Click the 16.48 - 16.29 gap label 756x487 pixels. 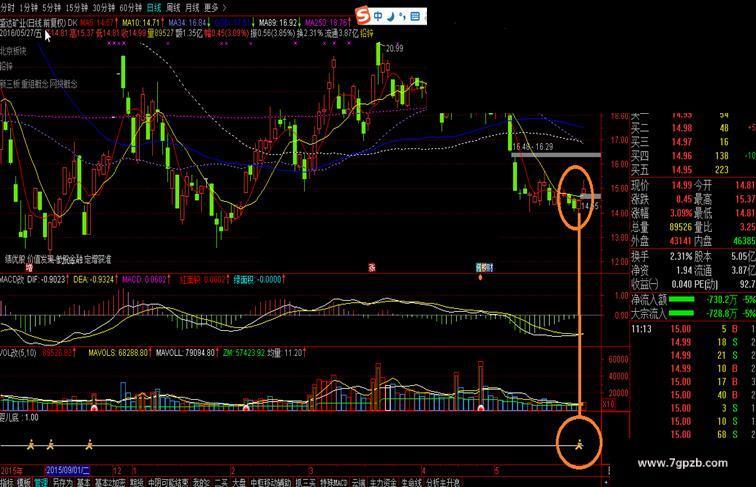point(533,147)
